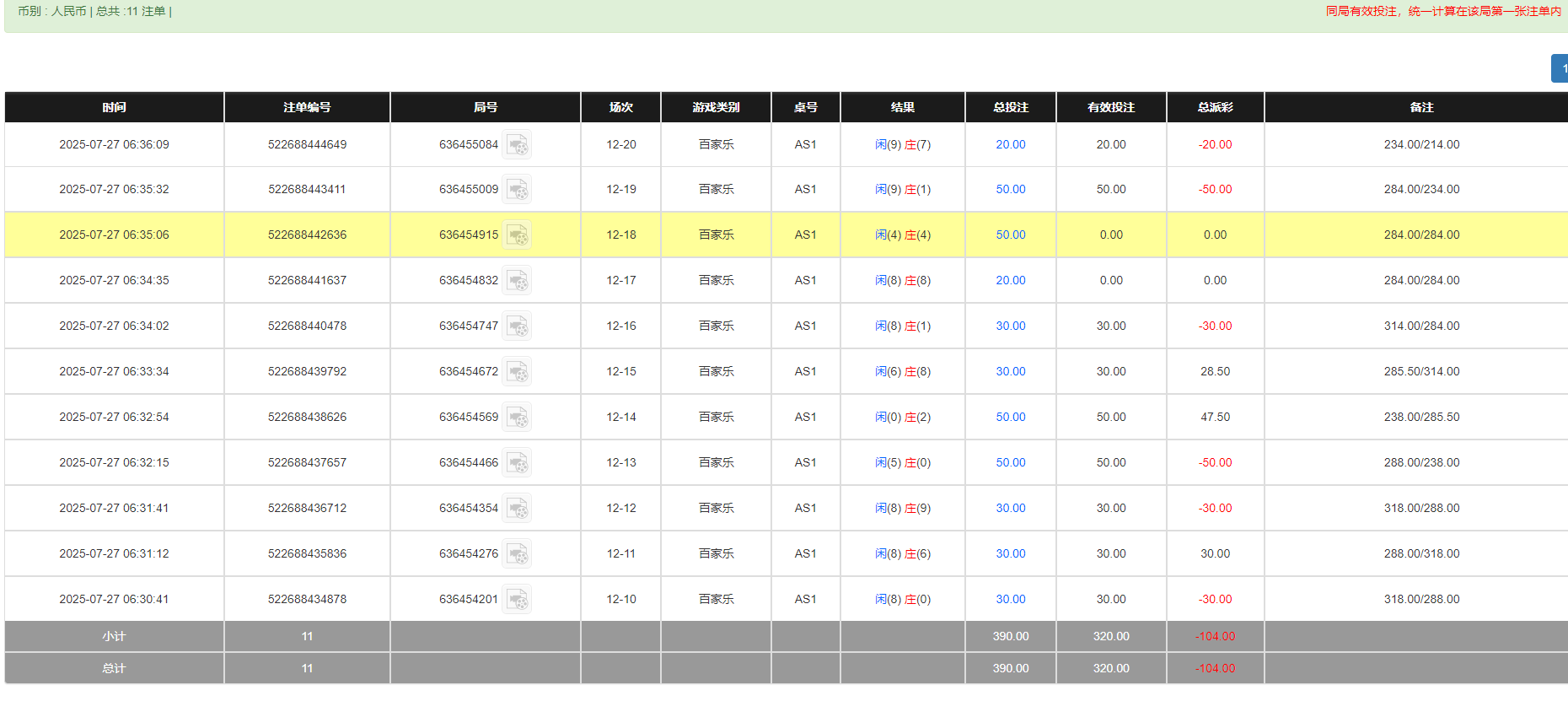
Task: Click replay icon beside round 636454354
Action: point(517,509)
